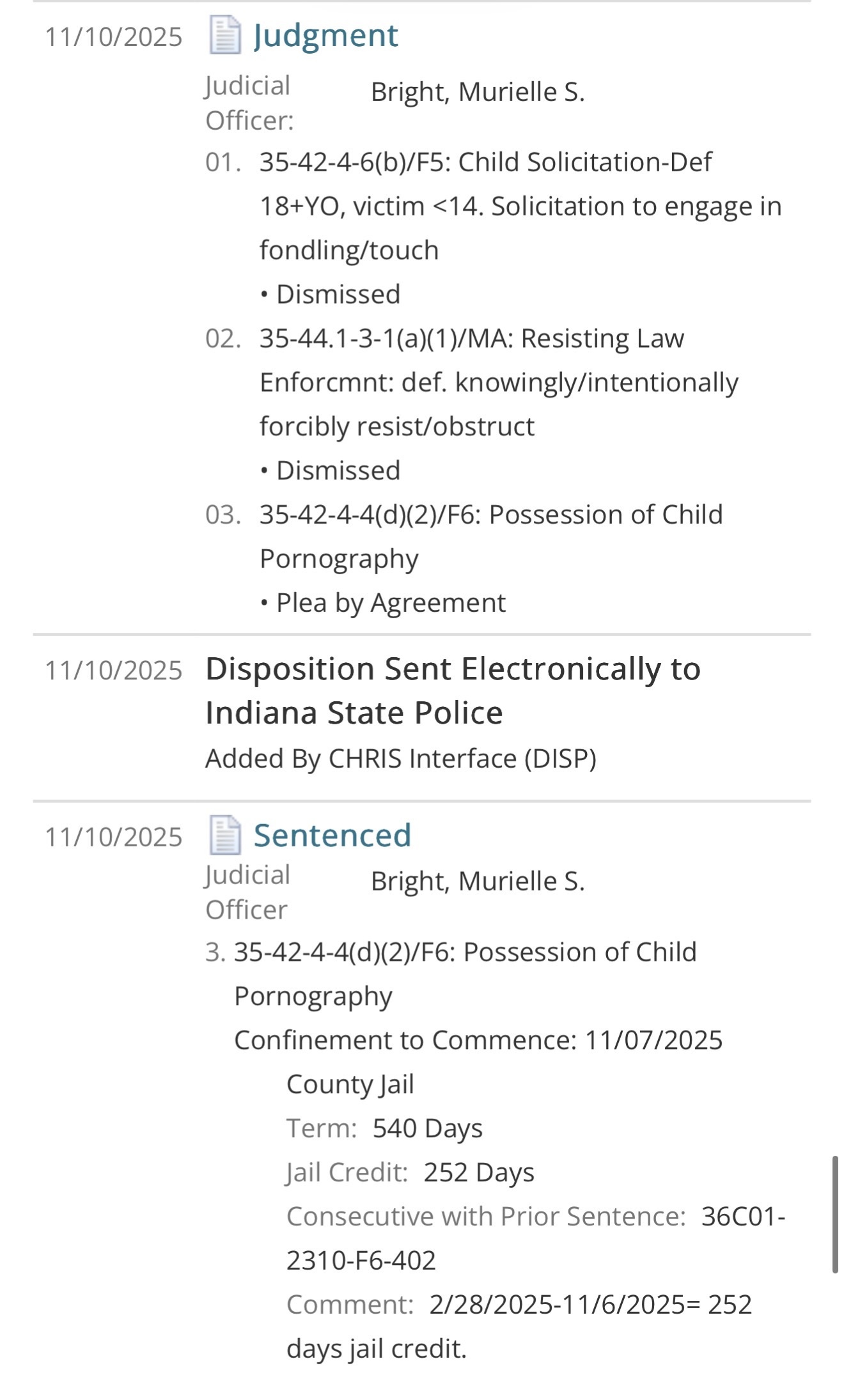Click the Term 540 Days value

[x=427, y=1128]
